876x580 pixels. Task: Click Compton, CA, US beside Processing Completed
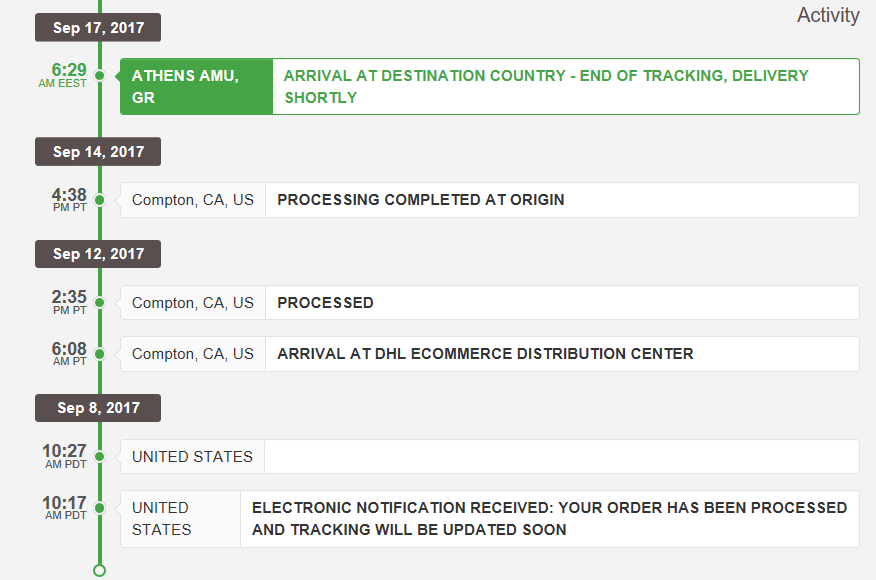[x=193, y=199]
